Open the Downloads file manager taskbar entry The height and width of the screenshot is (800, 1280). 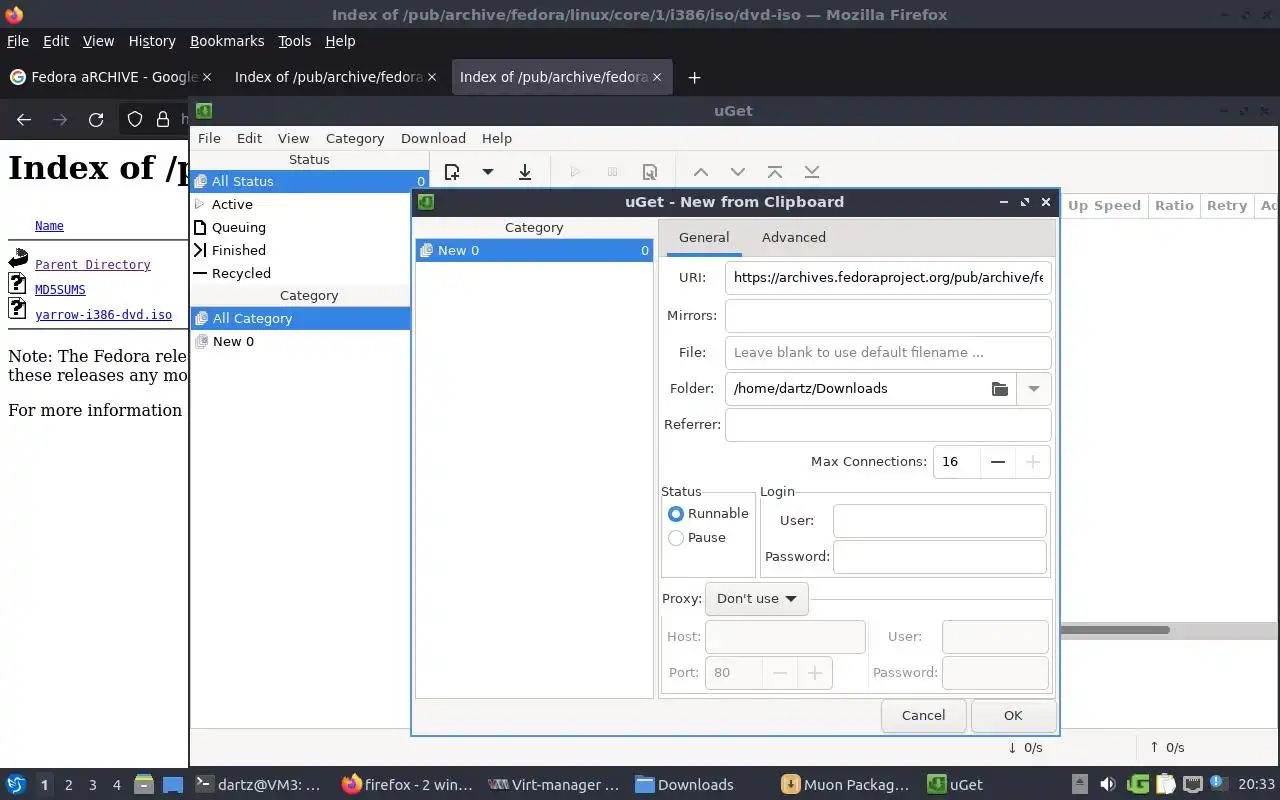pos(686,785)
